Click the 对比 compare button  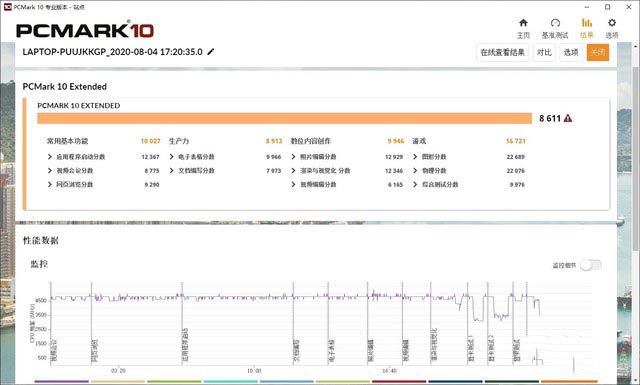(544, 52)
